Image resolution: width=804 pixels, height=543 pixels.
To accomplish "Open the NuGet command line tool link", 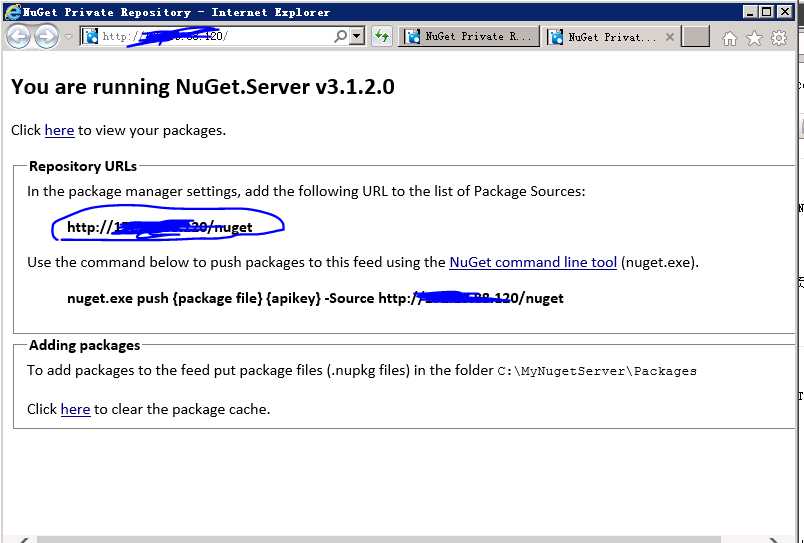I will click(x=533, y=263).
